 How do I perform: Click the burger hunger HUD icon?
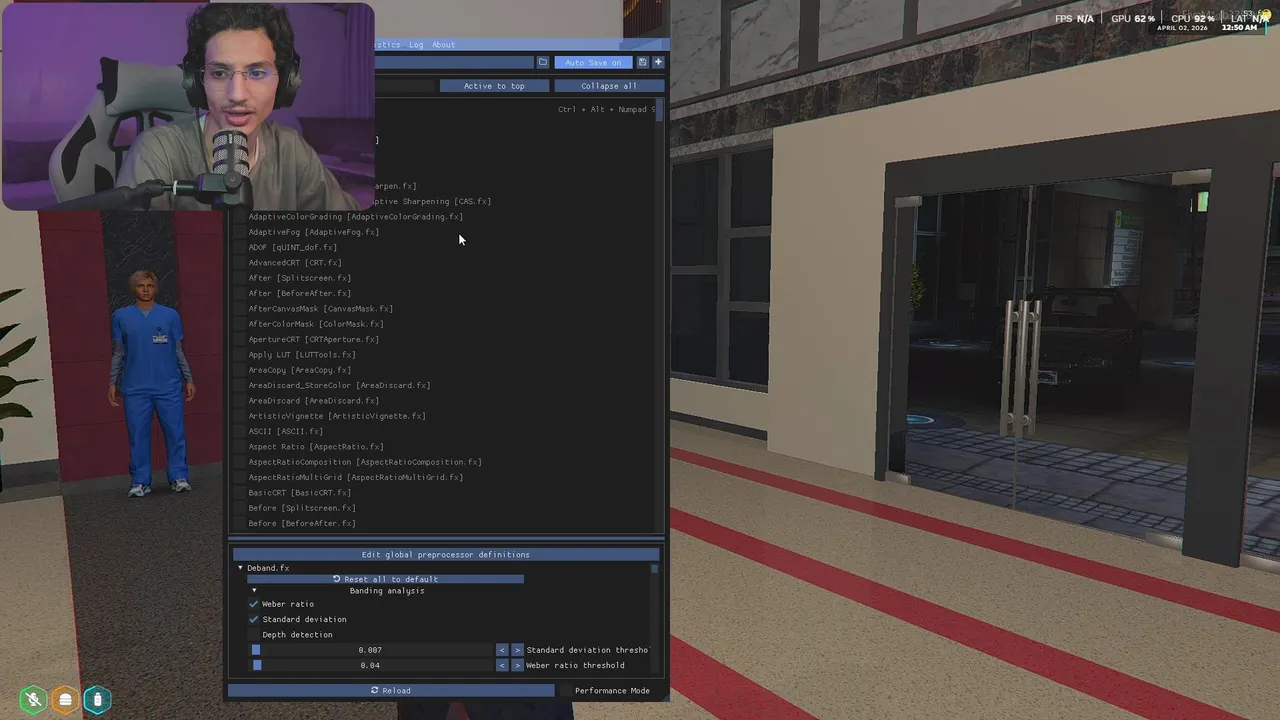(66, 699)
